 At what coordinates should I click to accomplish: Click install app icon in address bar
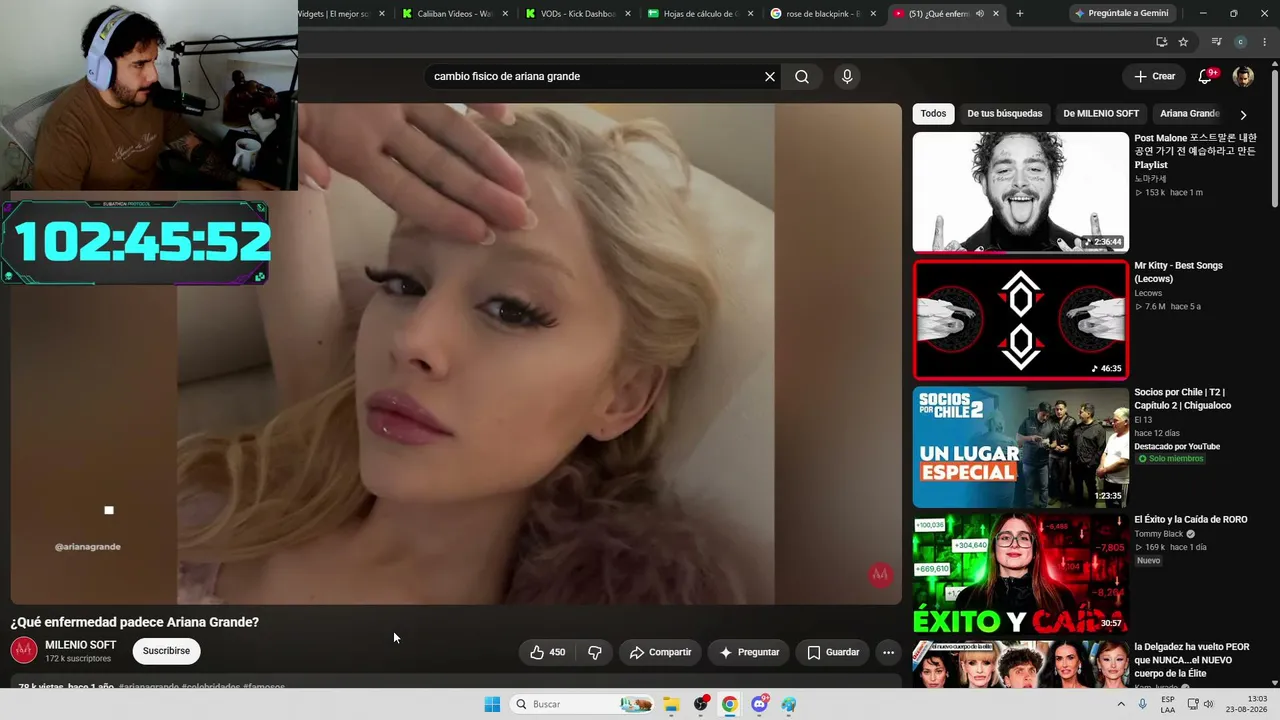(x=1161, y=42)
